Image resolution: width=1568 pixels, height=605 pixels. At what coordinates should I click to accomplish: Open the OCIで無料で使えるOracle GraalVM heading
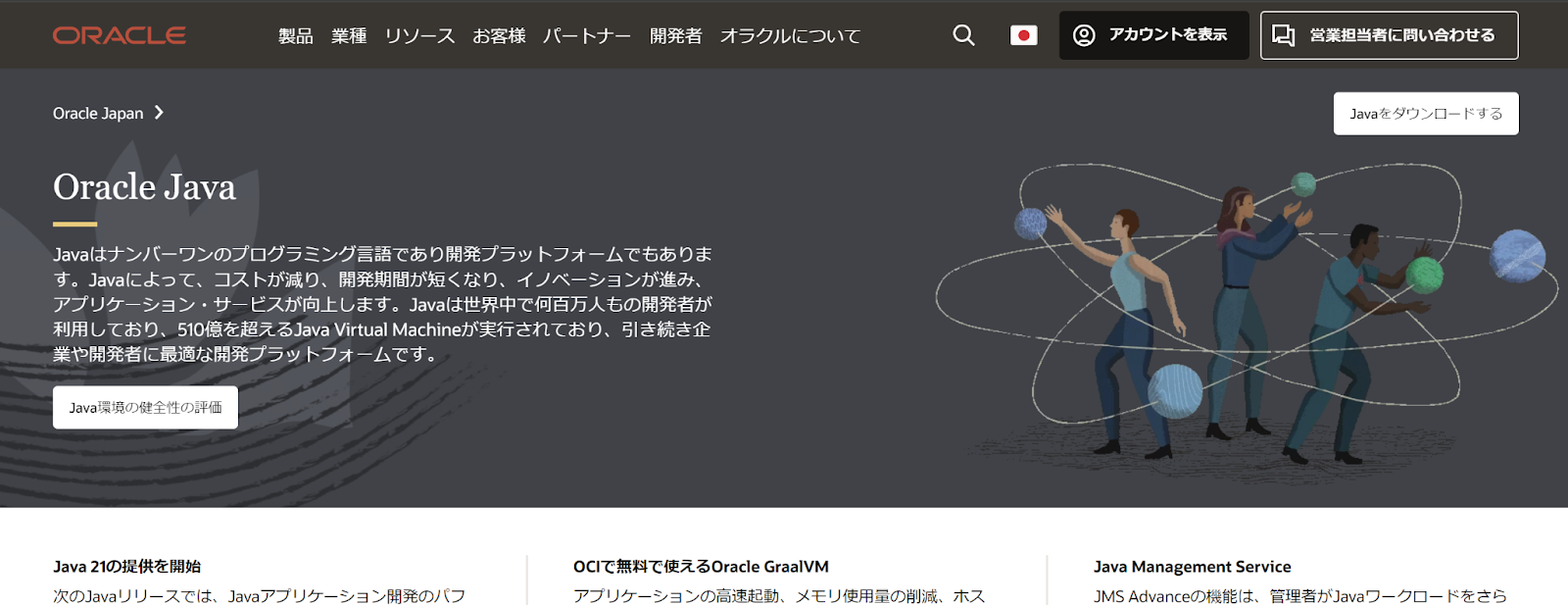tap(701, 567)
